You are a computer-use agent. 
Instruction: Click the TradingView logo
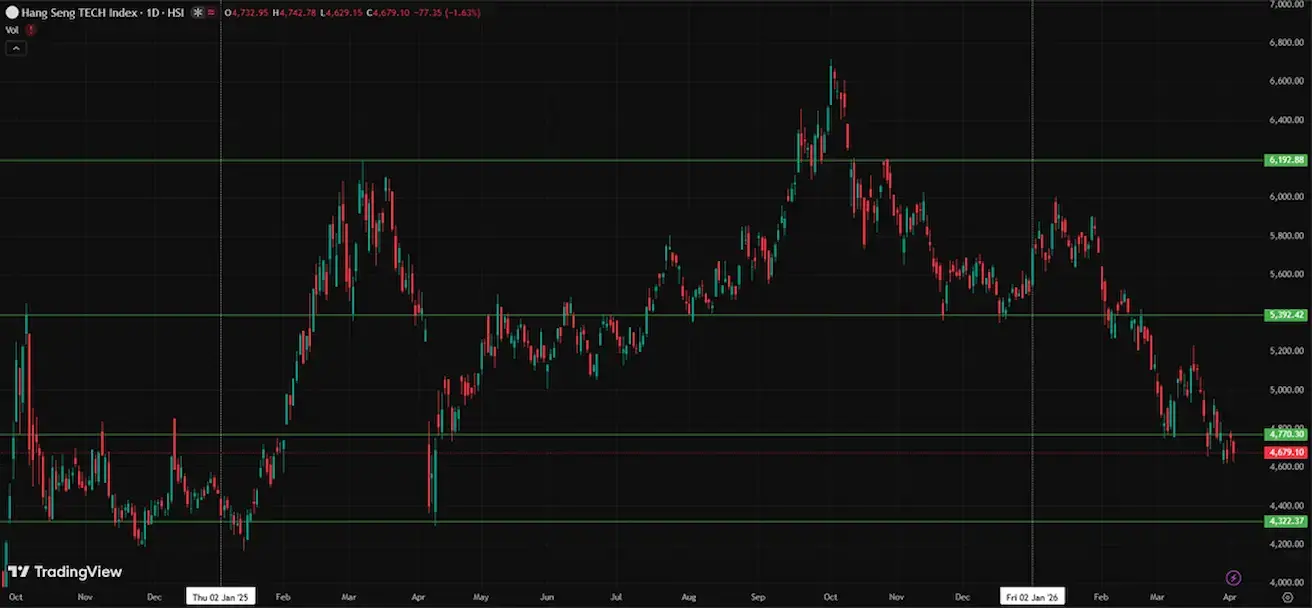65,572
